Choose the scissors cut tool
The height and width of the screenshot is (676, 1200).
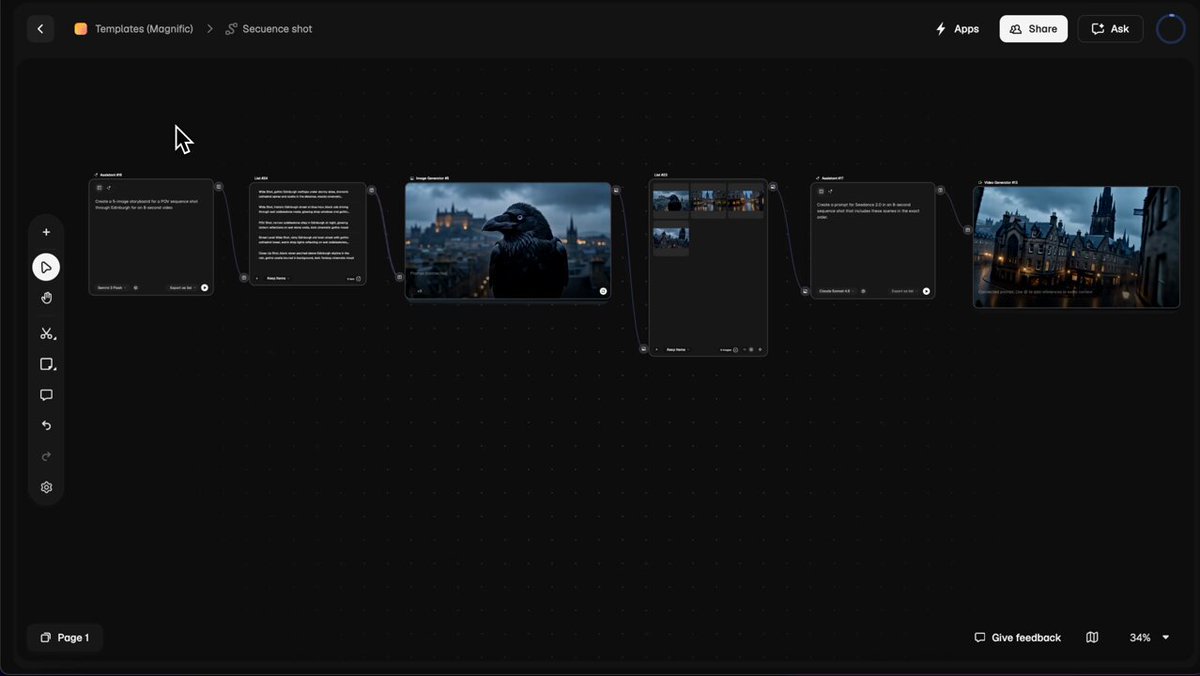46,333
